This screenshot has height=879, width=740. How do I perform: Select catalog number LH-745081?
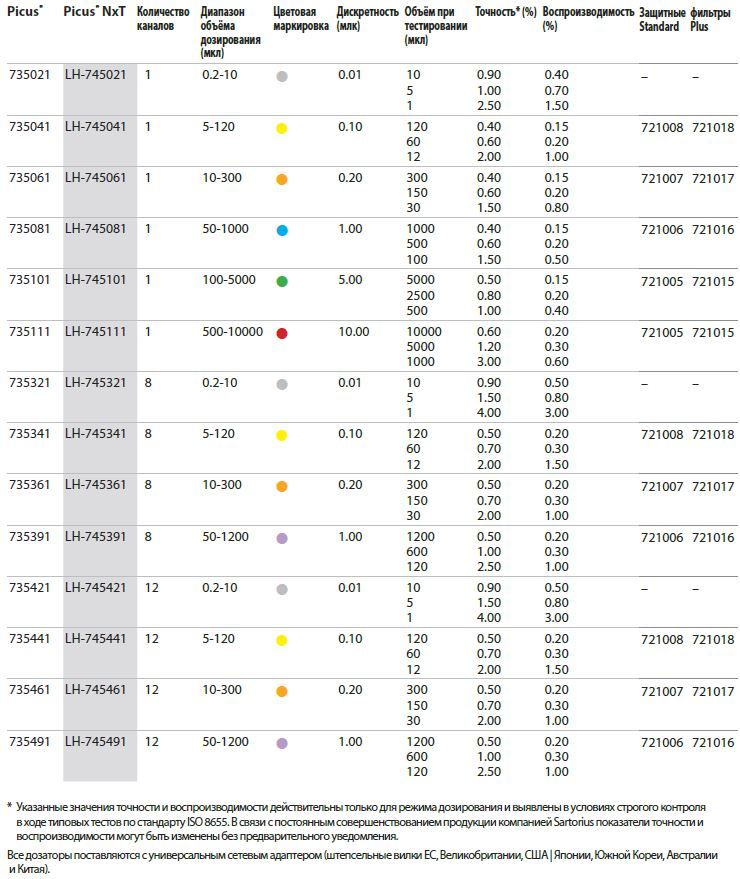click(x=97, y=230)
